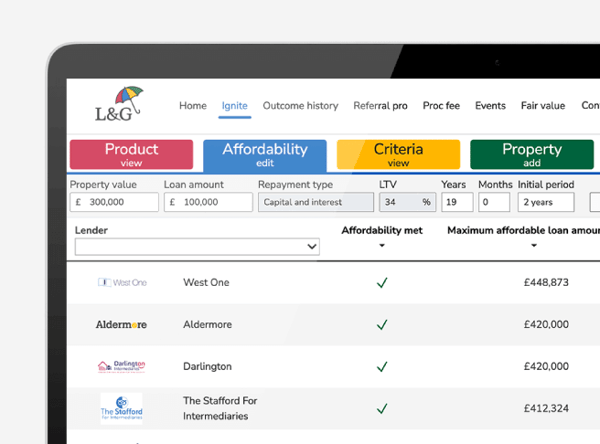Open the Proc fee page

click(x=441, y=106)
